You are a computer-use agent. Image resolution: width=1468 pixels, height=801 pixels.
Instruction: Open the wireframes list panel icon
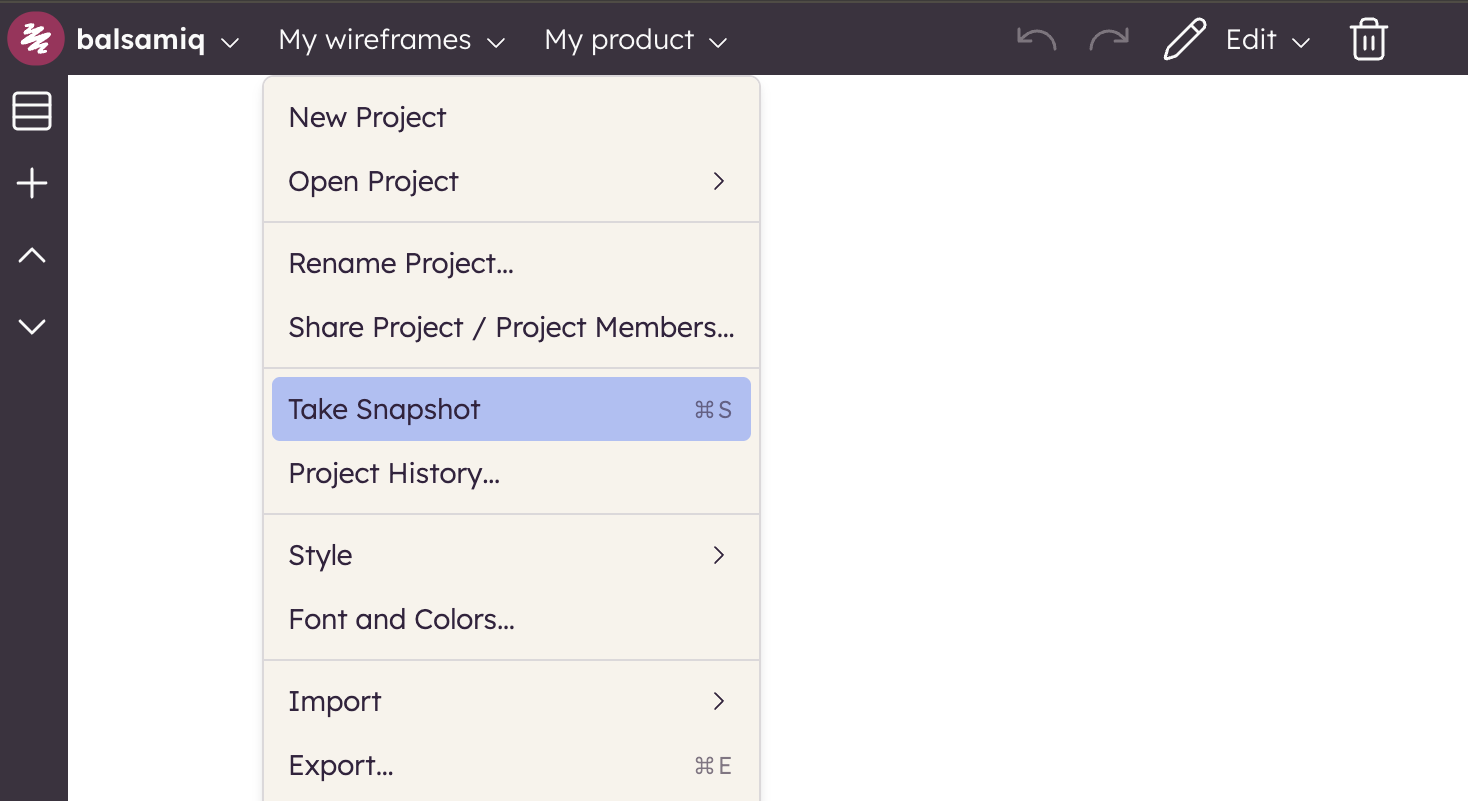[x=32, y=111]
